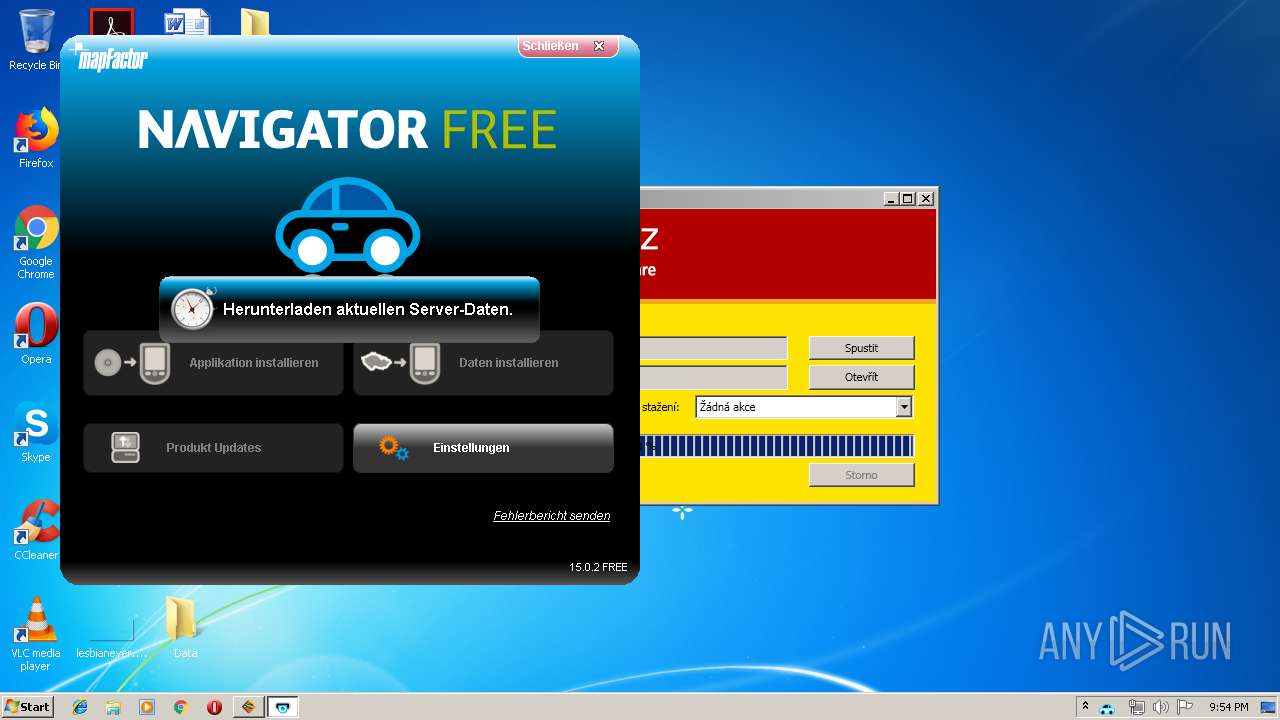Click the Fehlerbericht senden link
The image size is (1280, 720).
(551, 516)
